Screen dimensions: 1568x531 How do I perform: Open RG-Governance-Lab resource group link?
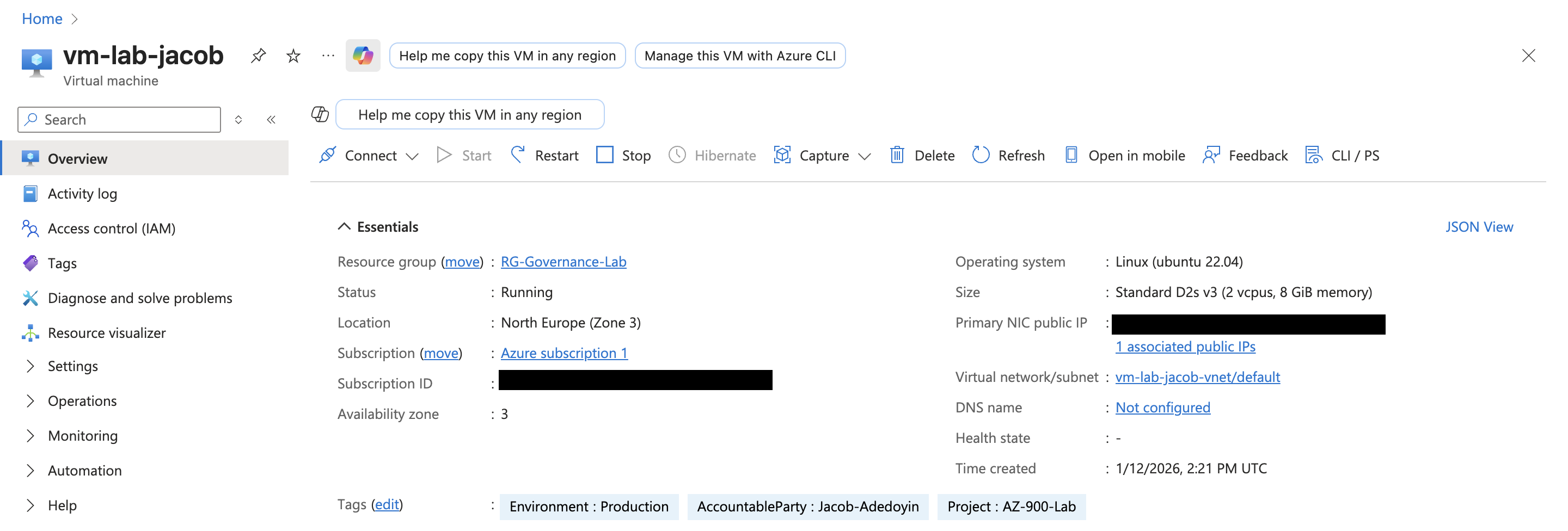(563, 262)
